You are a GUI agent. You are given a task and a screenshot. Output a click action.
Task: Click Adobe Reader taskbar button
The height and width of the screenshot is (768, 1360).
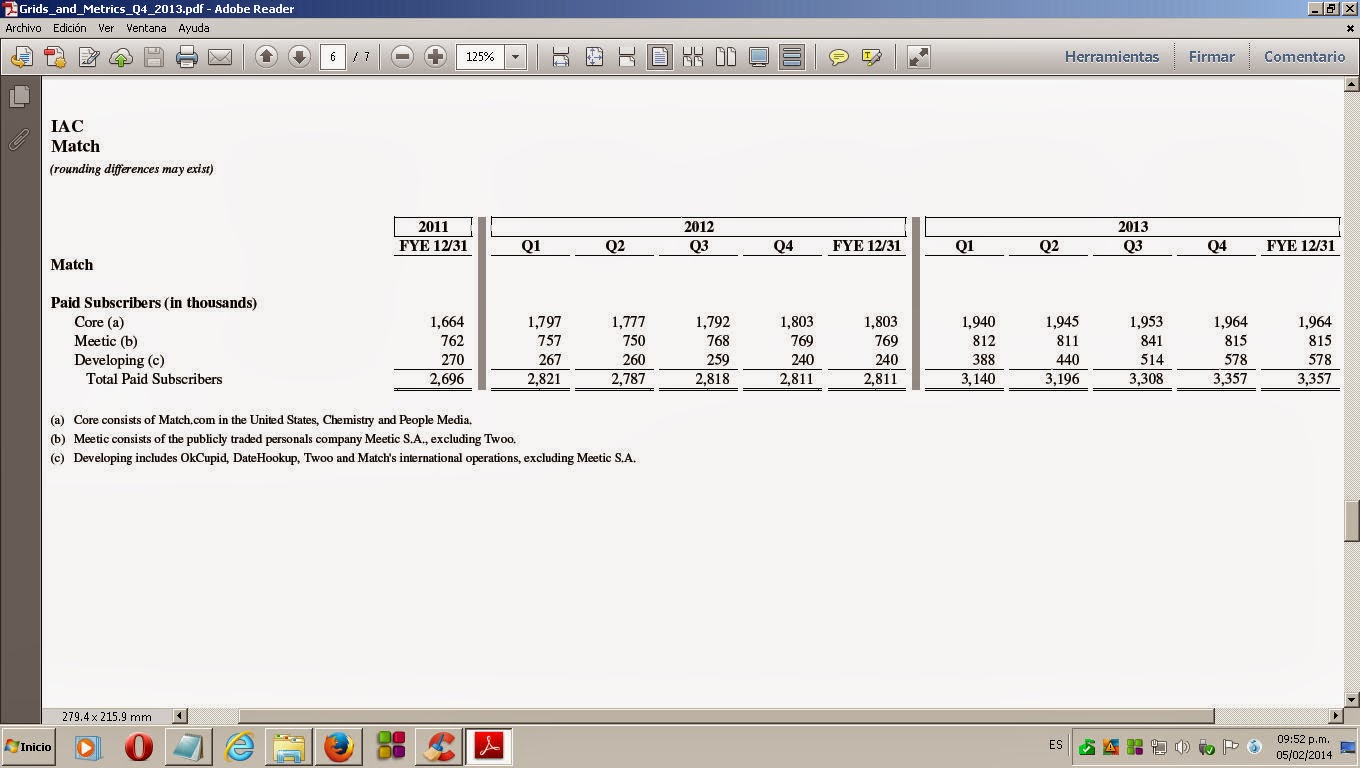pos(489,747)
